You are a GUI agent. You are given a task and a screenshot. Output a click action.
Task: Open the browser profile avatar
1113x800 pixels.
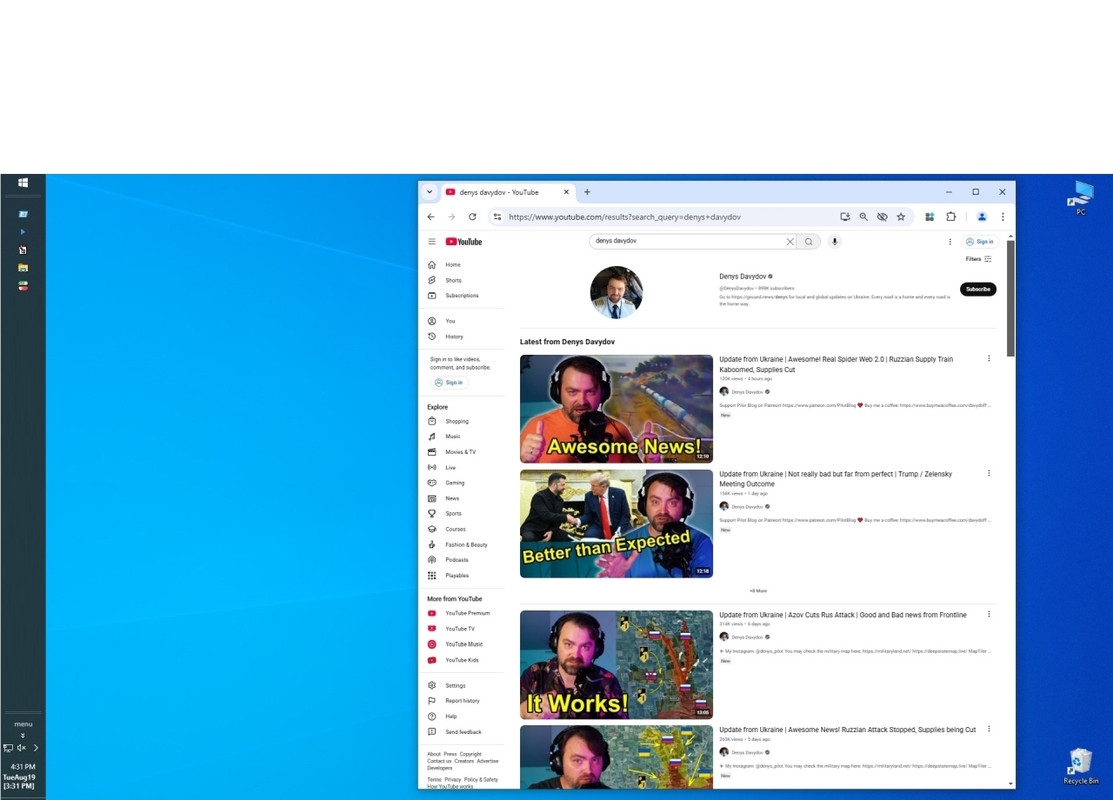[982, 217]
